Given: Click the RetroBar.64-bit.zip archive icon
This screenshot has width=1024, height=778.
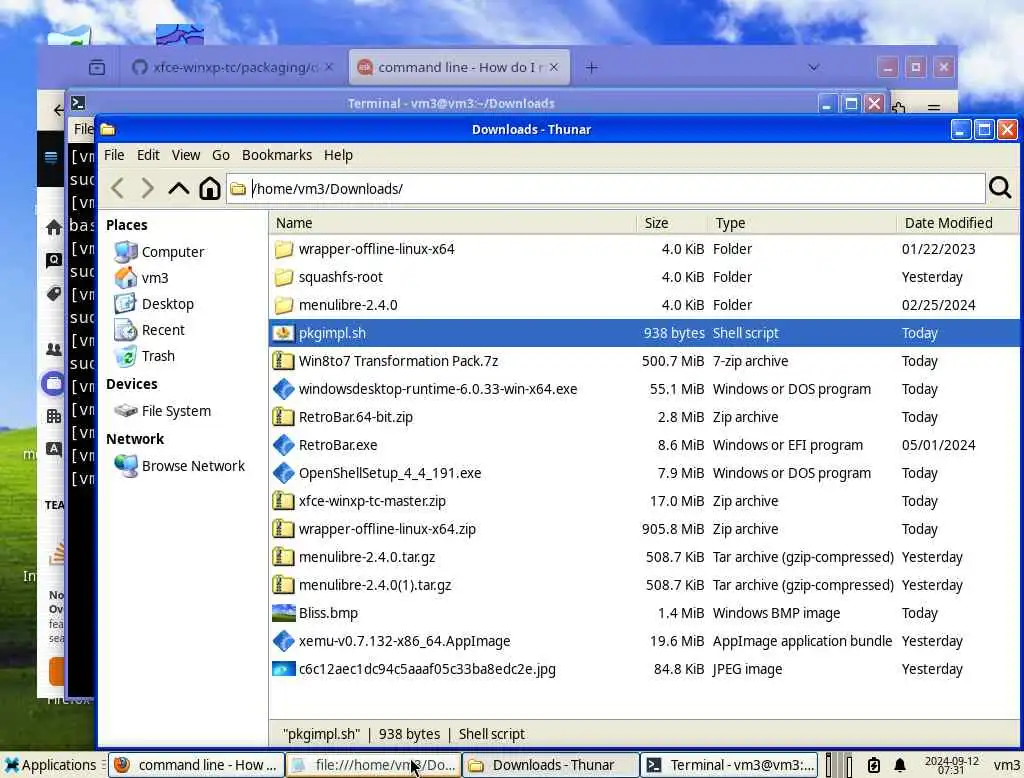Looking at the screenshot, I should tap(283, 417).
